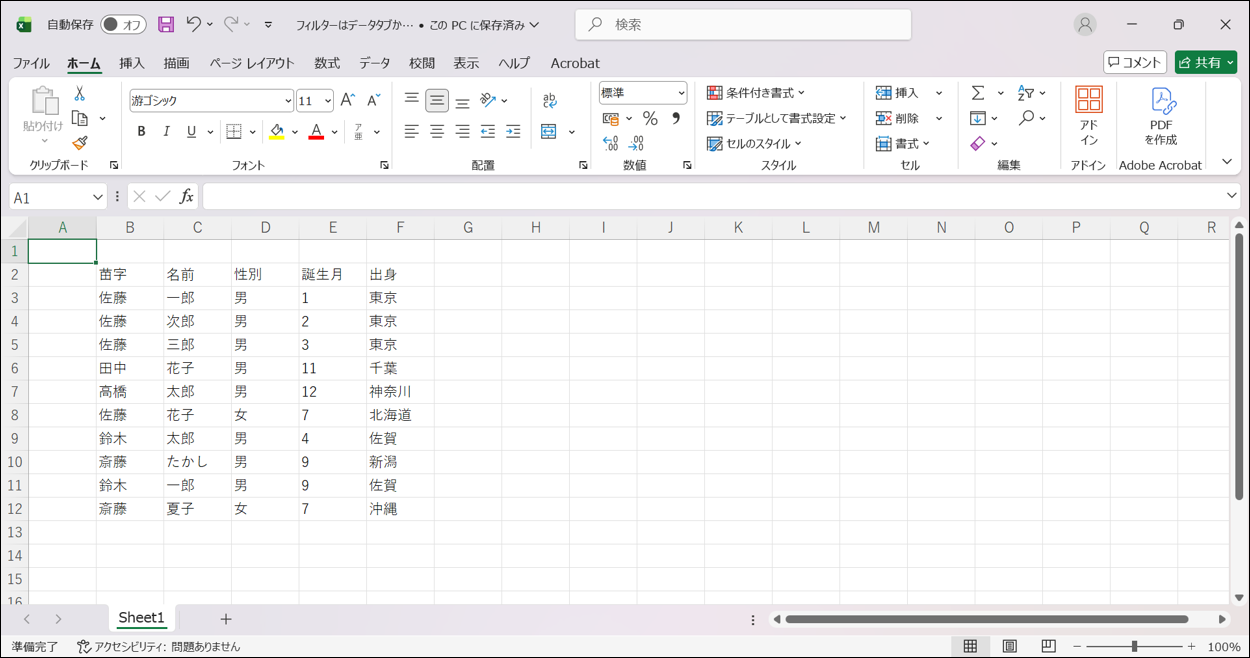Open the Data ribbon tab
This screenshot has width=1250, height=658.
(375, 63)
